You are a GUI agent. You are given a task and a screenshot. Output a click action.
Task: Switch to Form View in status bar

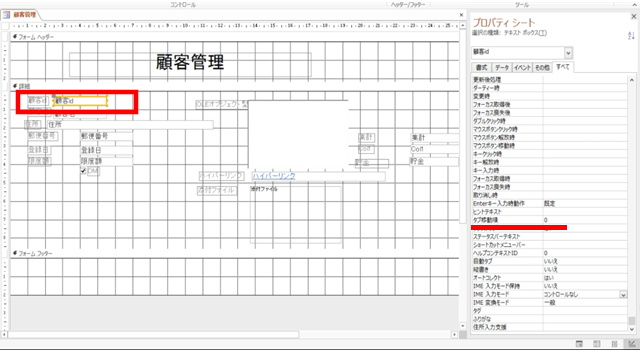click(x=579, y=344)
